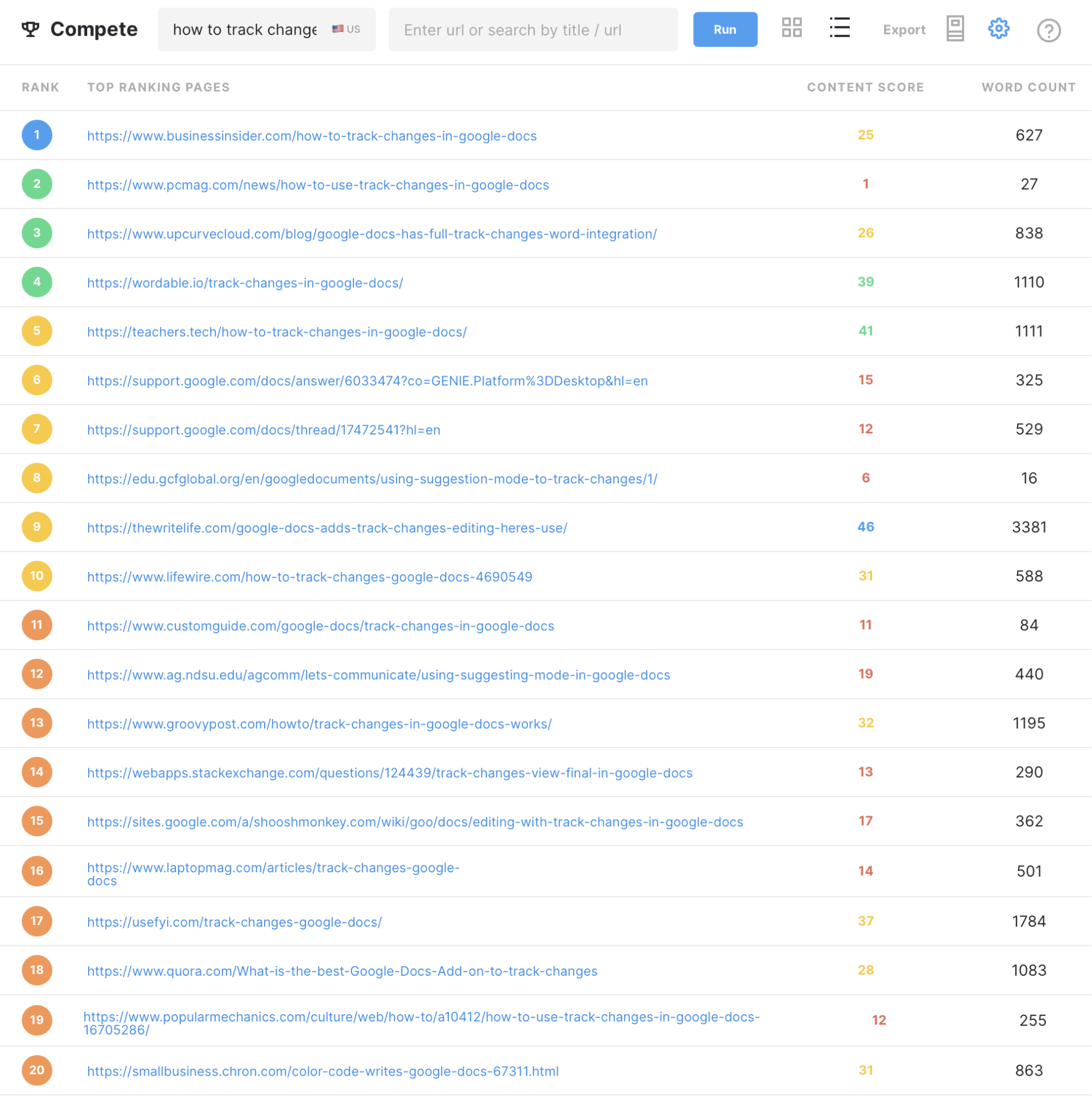Open the Business Insider ranked result

pyautogui.click(x=312, y=136)
